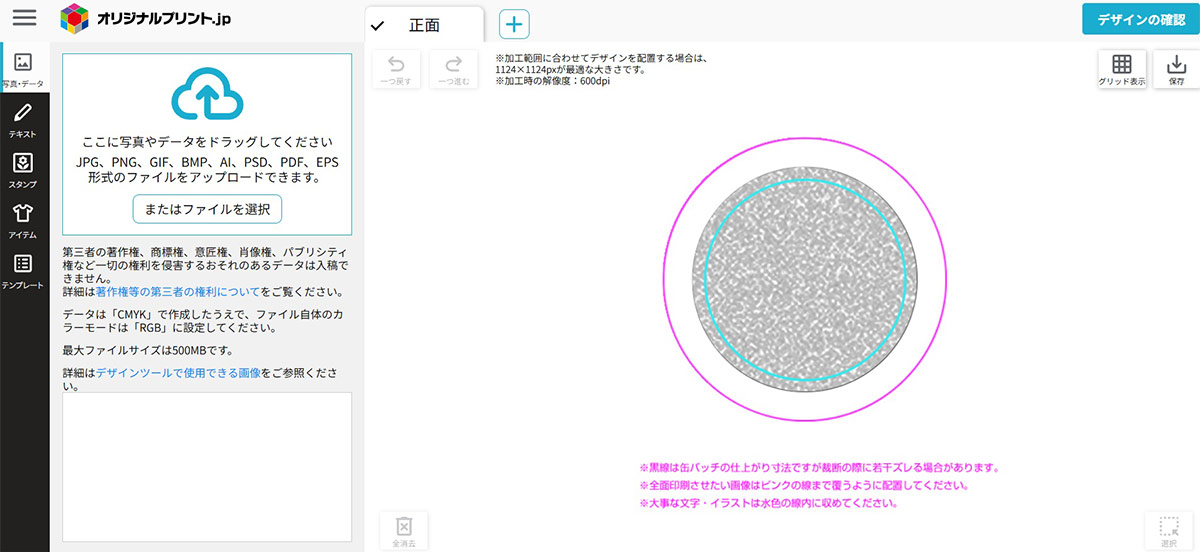Click デザインの確認 button
The image size is (1200, 552).
click(x=1141, y=19)
